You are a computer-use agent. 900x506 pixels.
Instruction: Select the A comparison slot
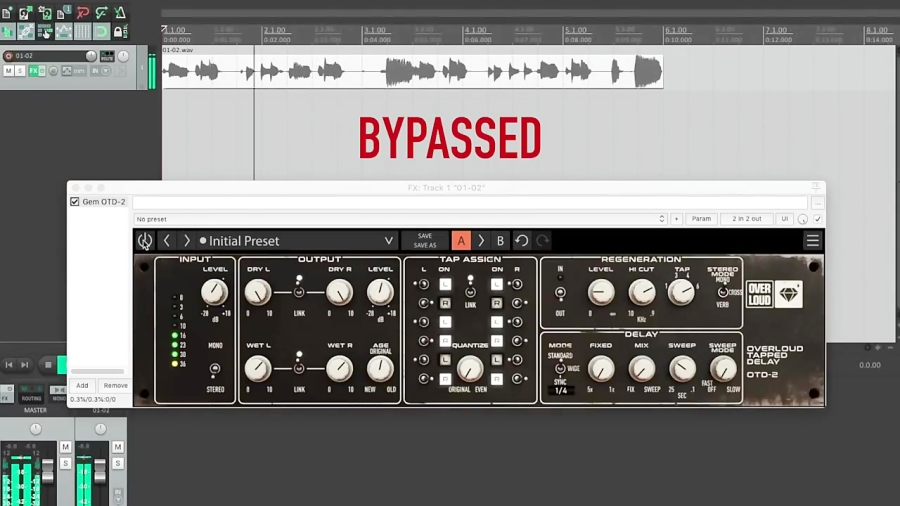(461, 241)
